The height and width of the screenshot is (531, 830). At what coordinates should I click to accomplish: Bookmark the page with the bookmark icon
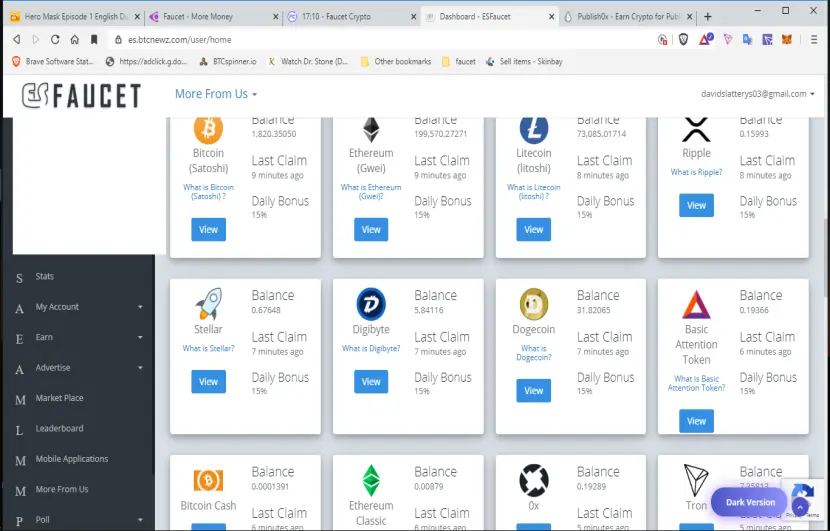pos(94,40)
